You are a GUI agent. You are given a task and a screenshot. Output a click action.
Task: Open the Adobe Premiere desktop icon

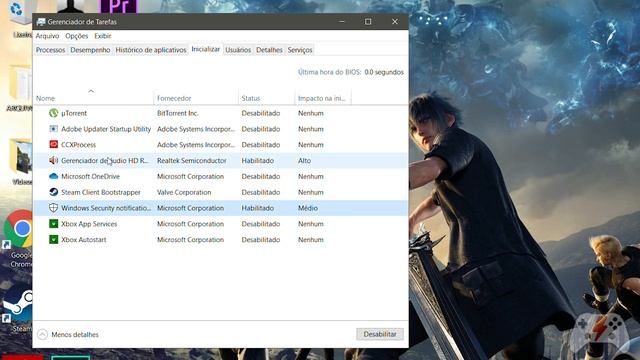pos(118,7)
